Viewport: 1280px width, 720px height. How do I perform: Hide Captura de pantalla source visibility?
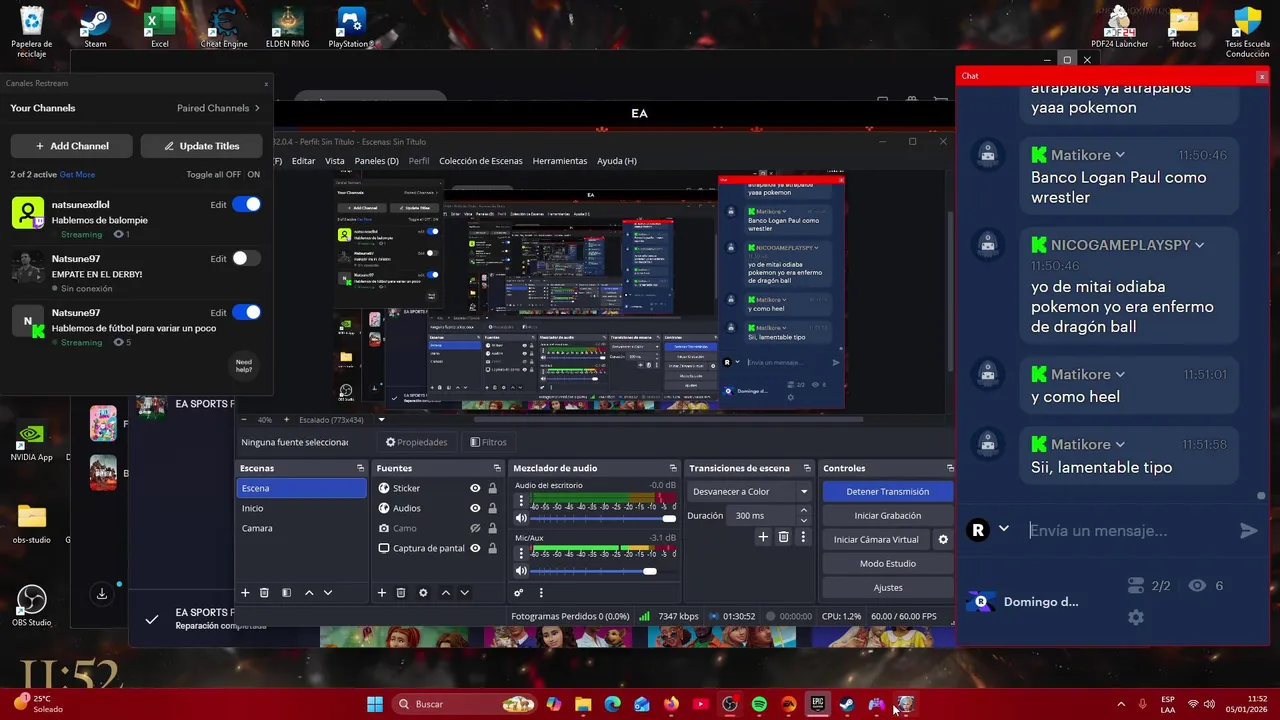pos(475,548)
